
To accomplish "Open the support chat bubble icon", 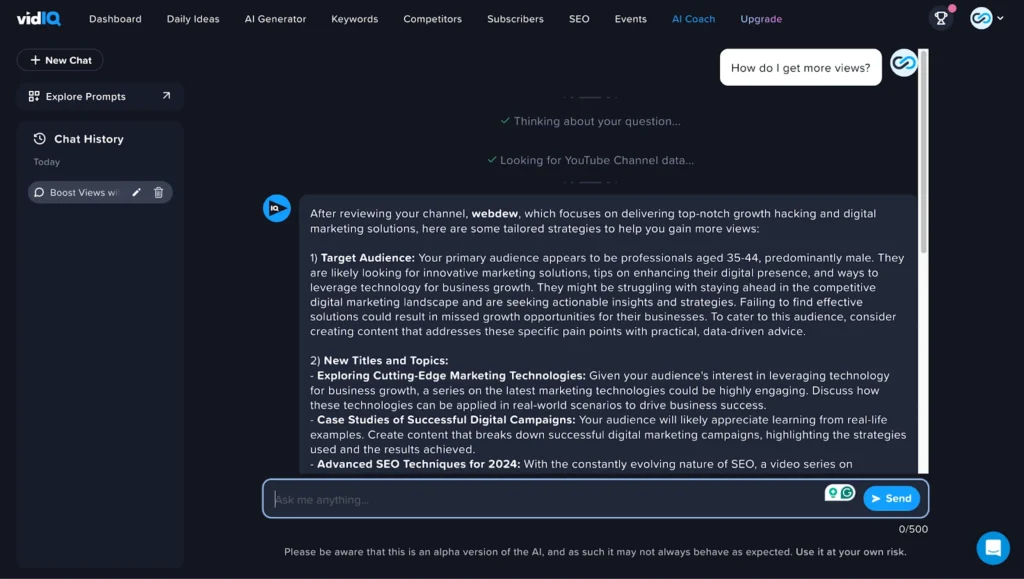I will [993, 547].
